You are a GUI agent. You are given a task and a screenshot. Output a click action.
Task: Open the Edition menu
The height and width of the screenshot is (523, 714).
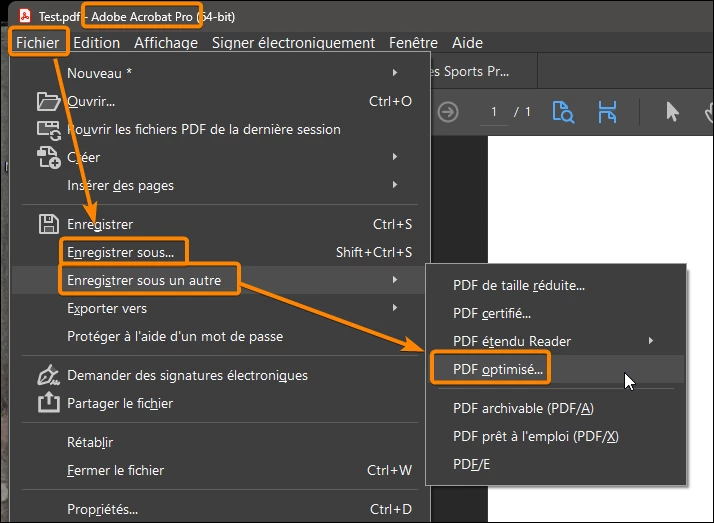pyautogui.click(x=97, y=43)
